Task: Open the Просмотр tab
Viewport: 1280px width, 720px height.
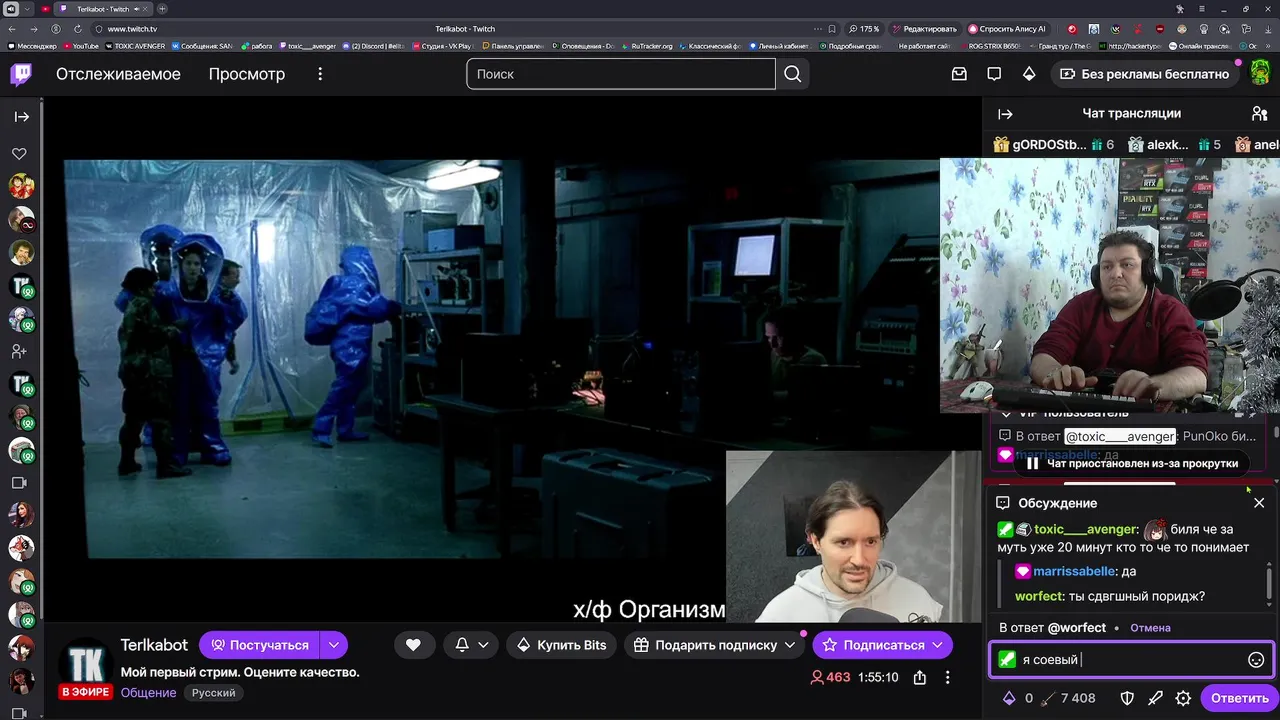Action: [246, 74]
